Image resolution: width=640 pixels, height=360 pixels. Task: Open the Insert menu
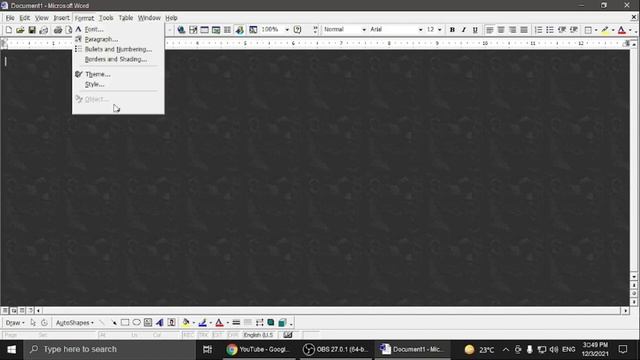[61, 18]
